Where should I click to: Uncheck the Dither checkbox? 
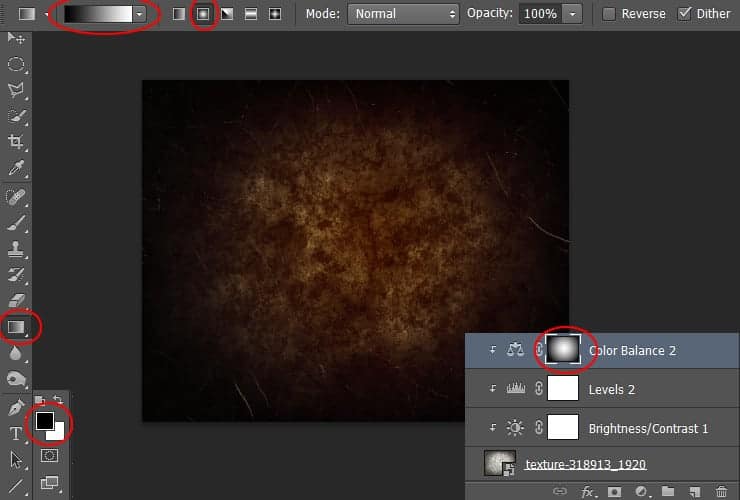click(x=685, y=14)
